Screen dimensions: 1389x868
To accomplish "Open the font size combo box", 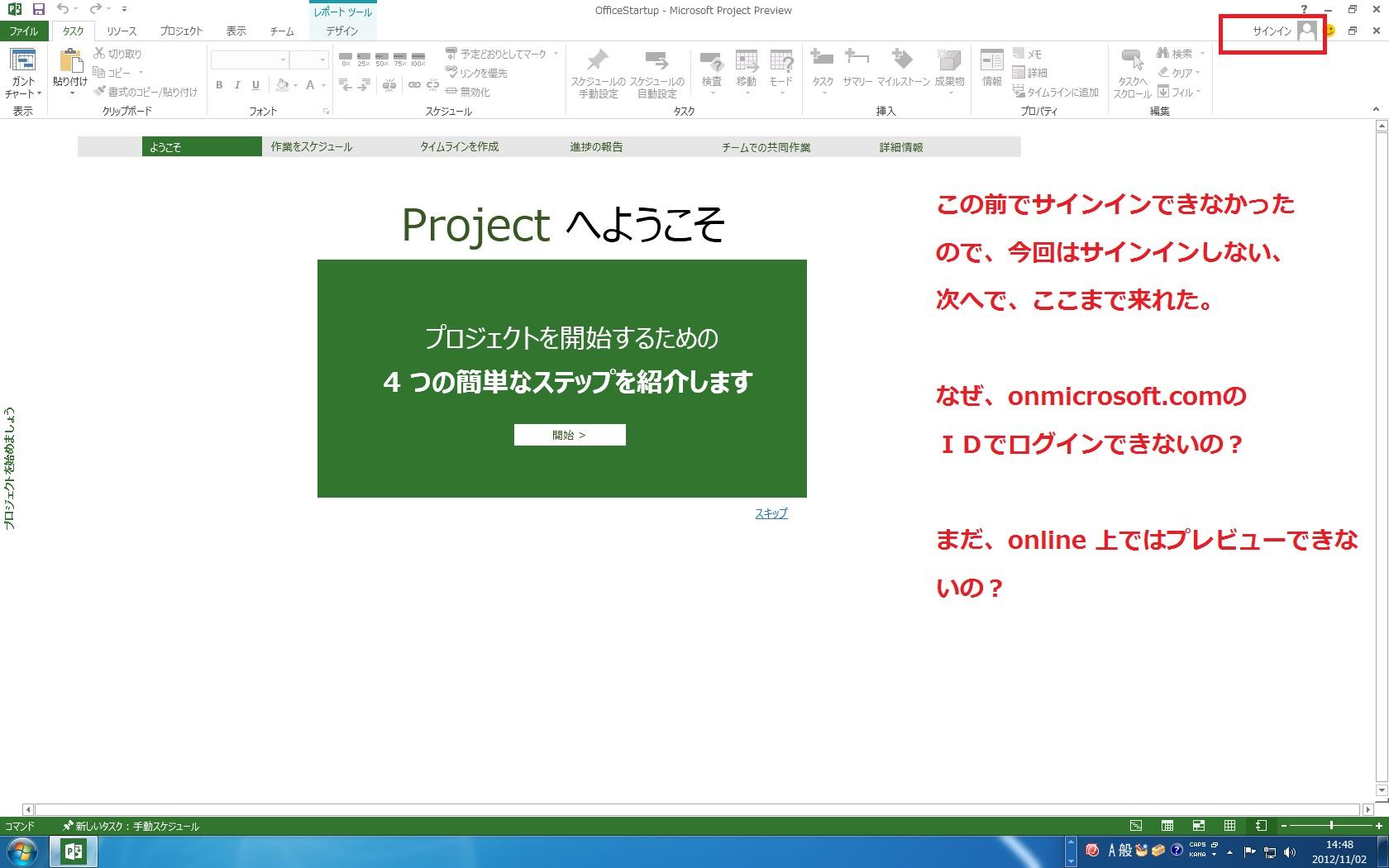I will tap(310, 60).
